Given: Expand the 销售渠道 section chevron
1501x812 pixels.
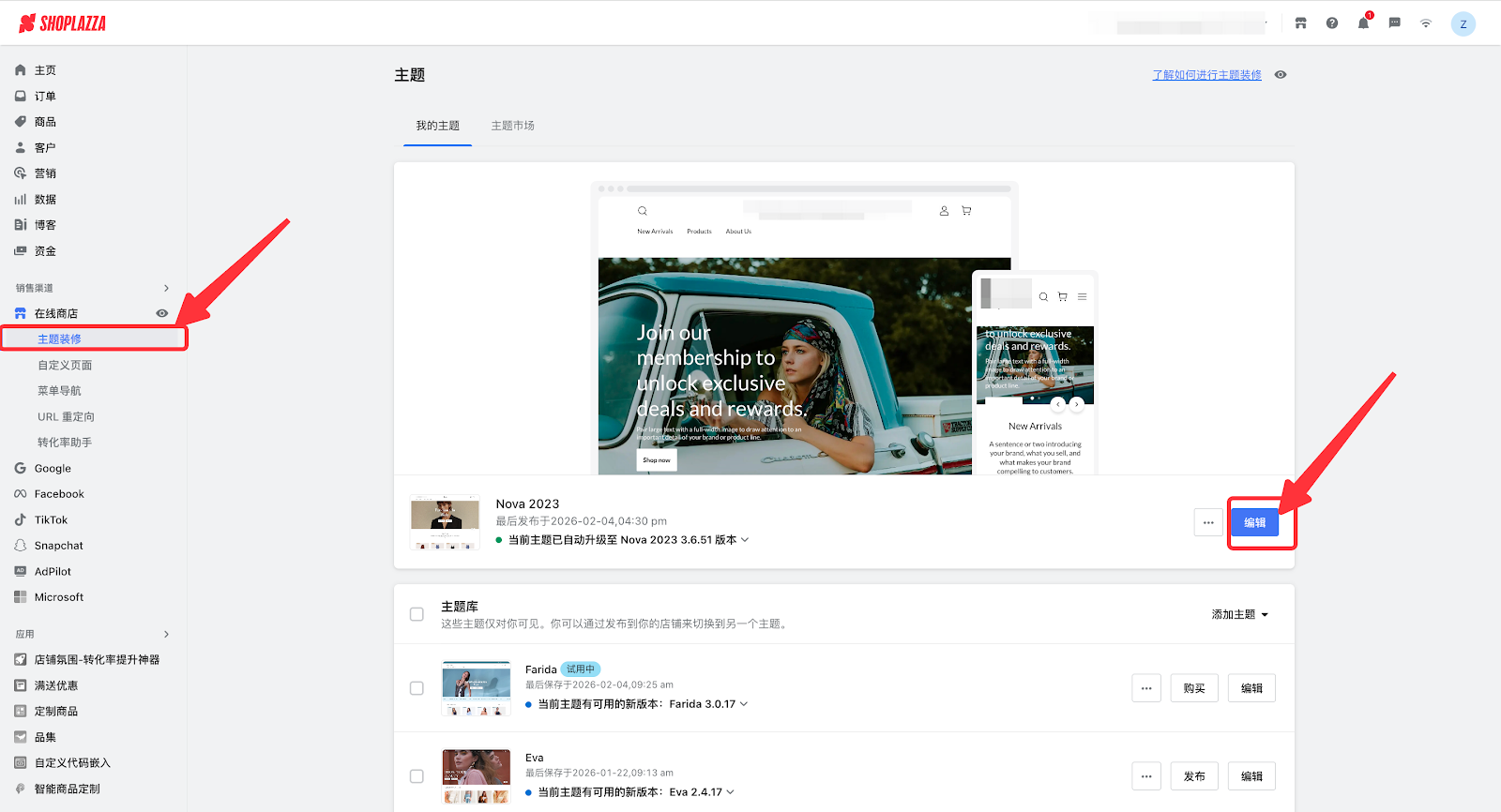Looking at the screenshot, I should 166,288.
